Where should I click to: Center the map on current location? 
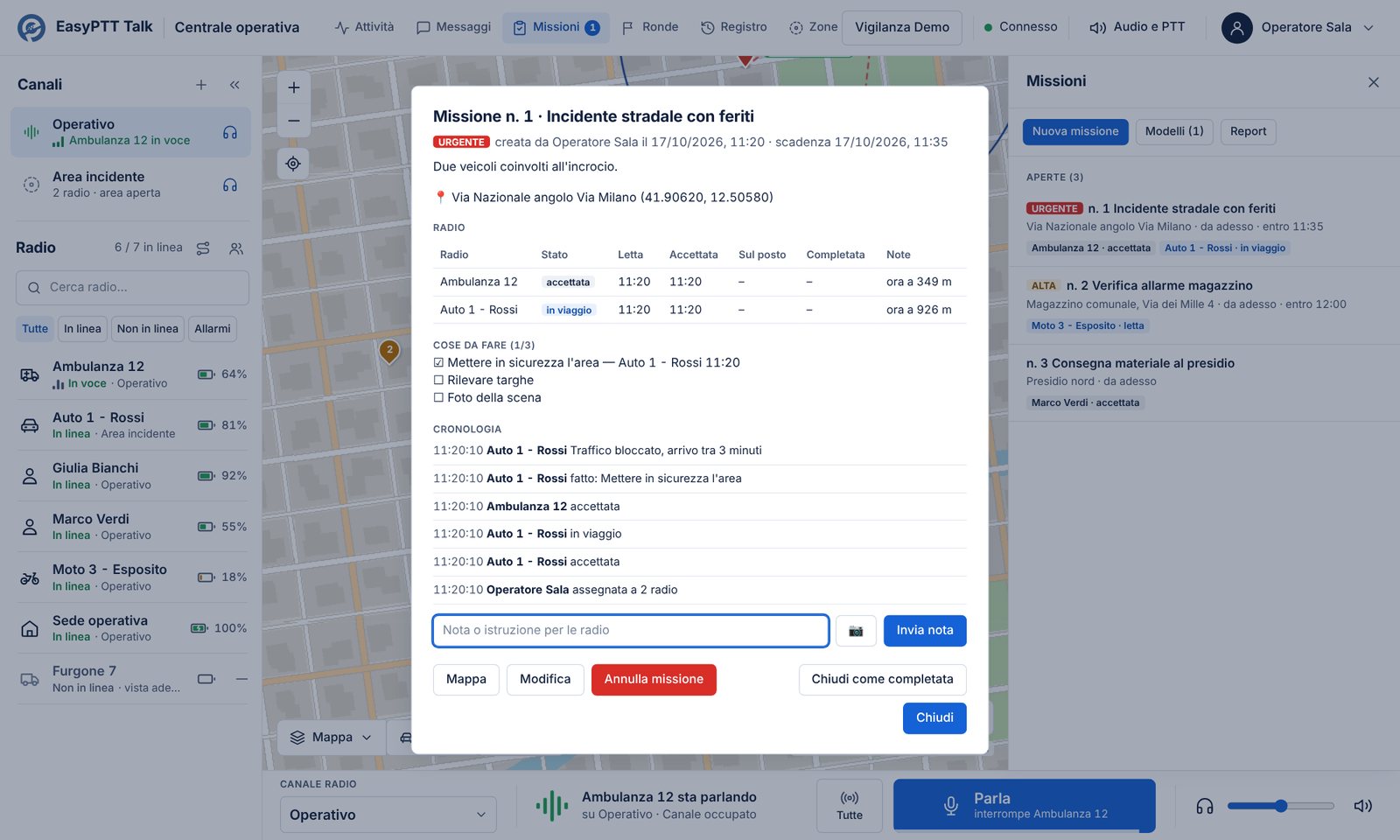pos(293,164)
